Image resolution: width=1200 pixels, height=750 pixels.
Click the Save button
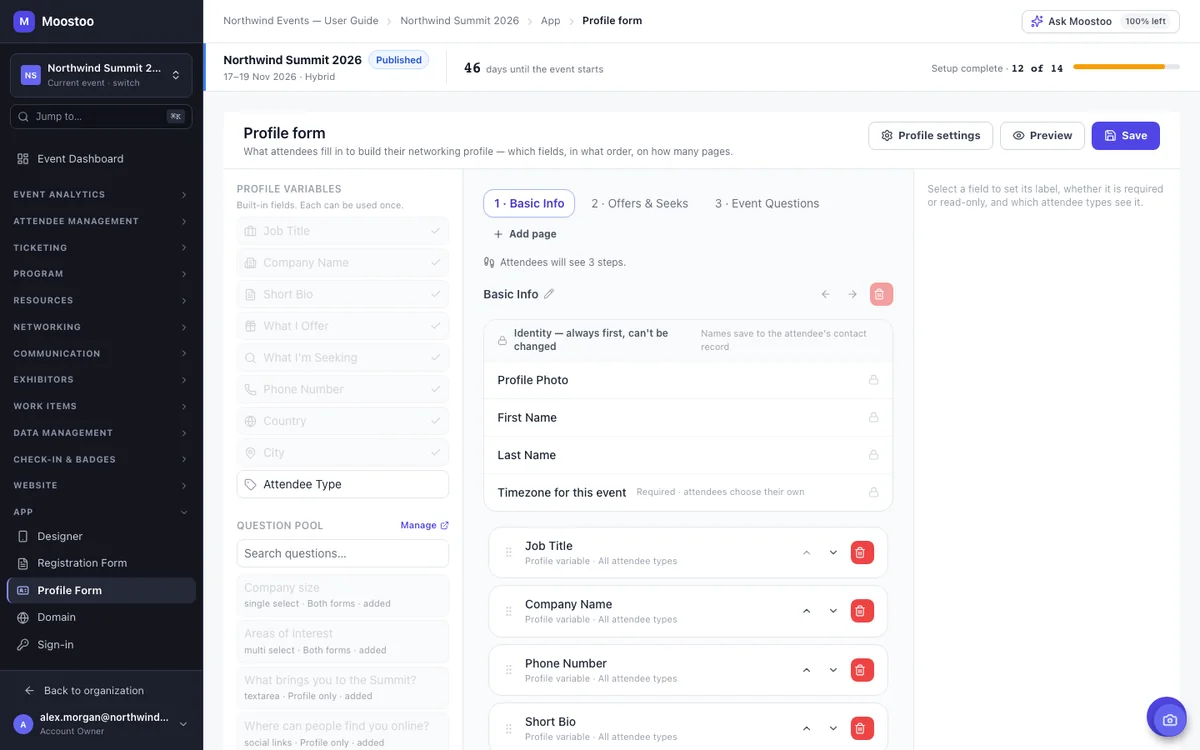(1126, 136)
